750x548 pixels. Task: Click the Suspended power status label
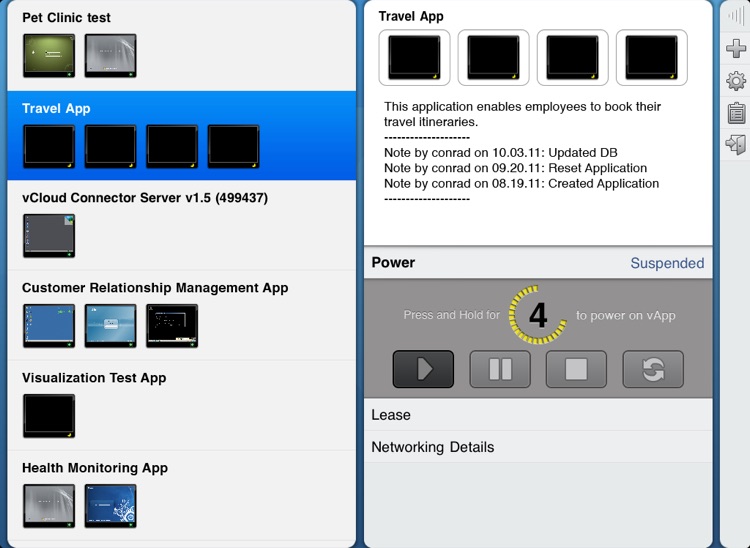tap(667, 263)
